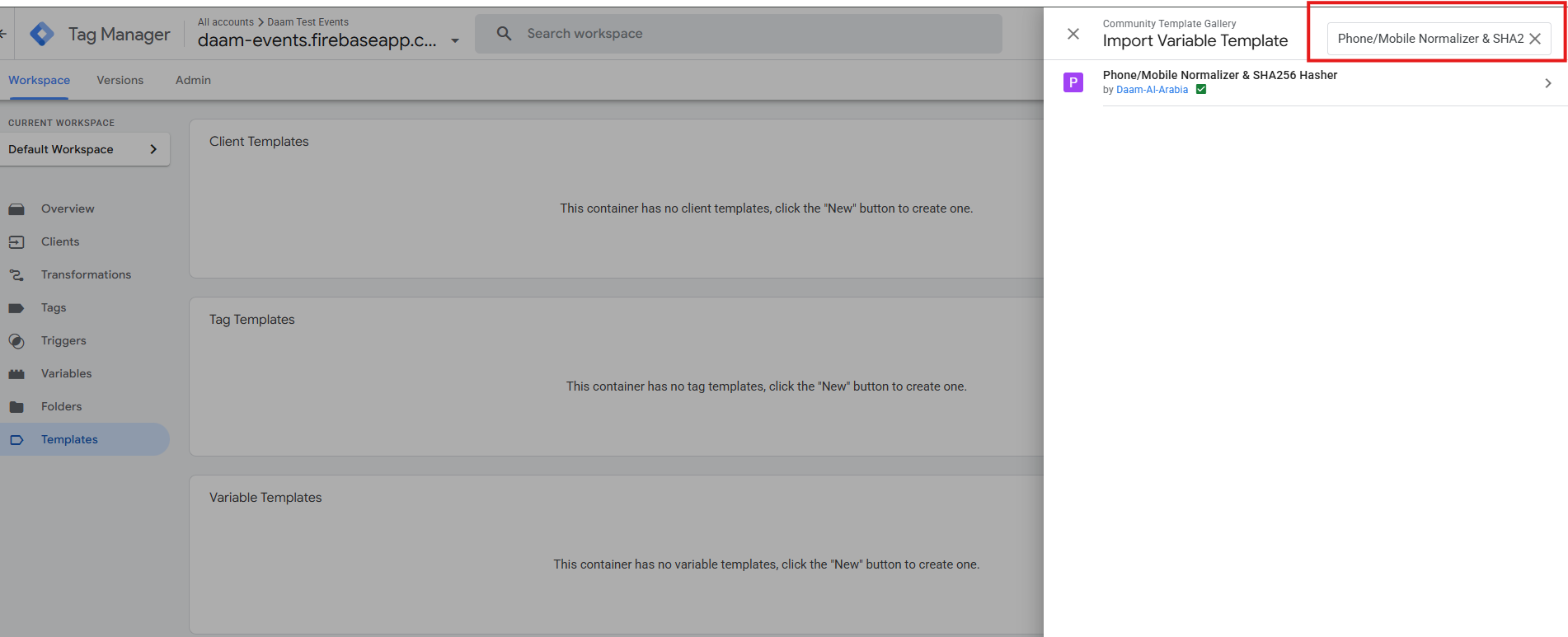This screenshot has width=1568, height=637.
Task: Switch to the Workspace tab
Action: (39, 80)
